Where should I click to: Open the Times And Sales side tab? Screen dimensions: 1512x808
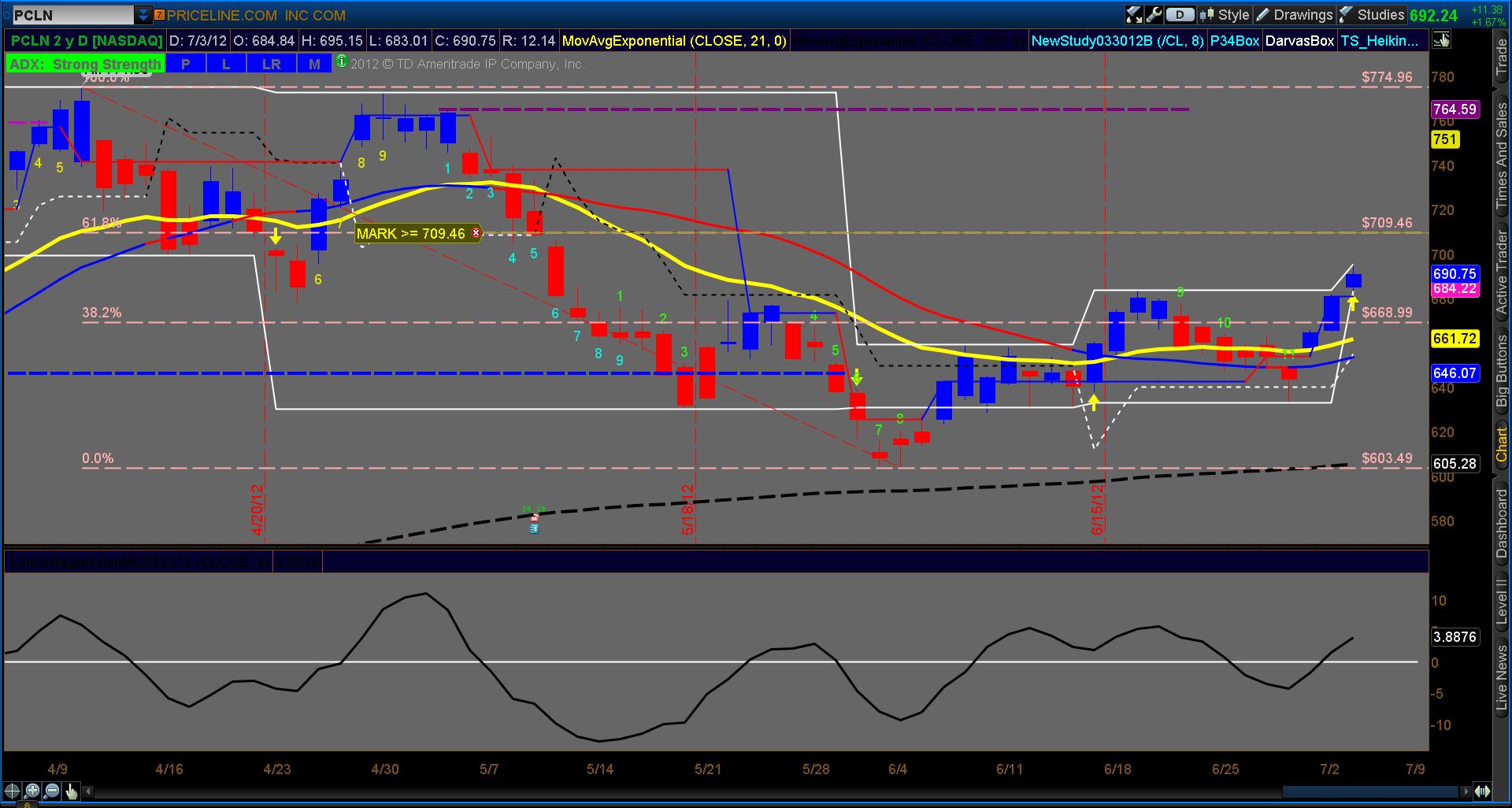1502,155
